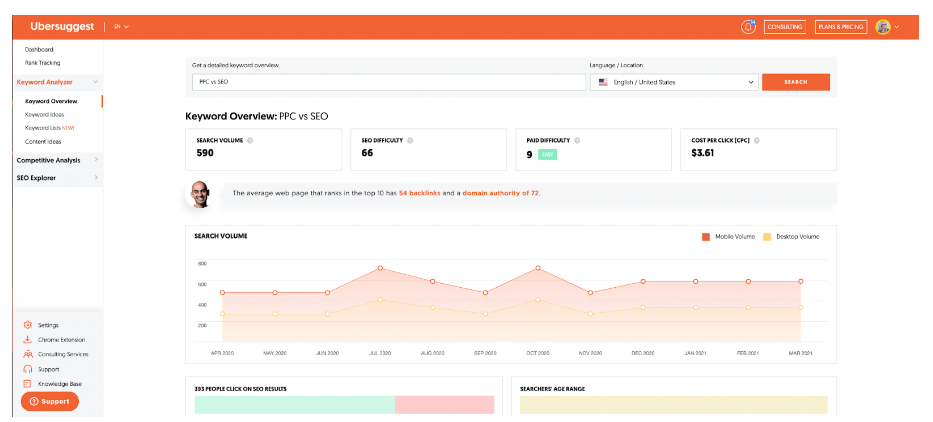Click the Support headphones icon
This screenshot has height=422, width=933.
pyautogui.click(x=28, y=369)
